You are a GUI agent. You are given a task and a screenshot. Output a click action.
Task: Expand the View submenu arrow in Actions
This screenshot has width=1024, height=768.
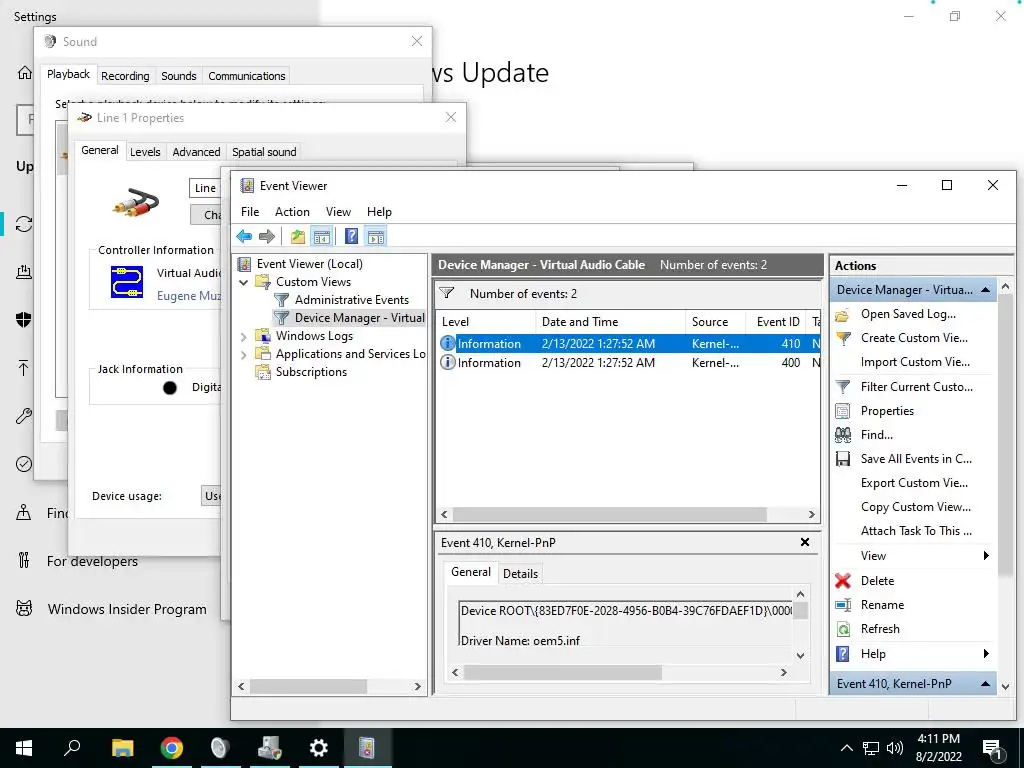click(986, 556)
